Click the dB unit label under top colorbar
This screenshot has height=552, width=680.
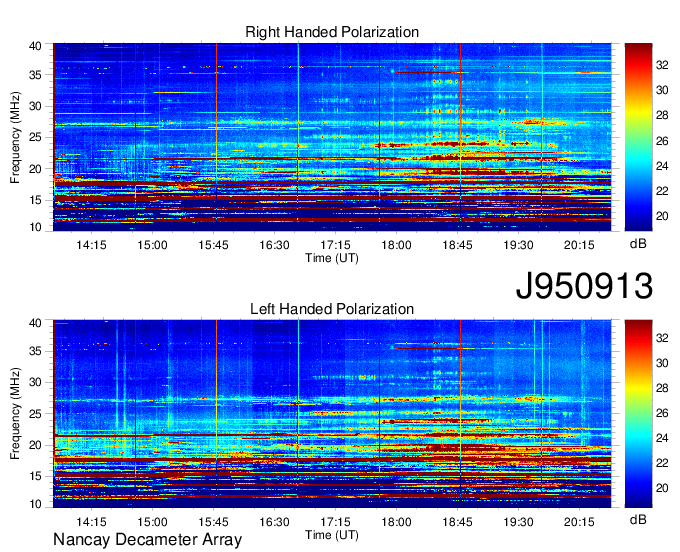pyautogui.click(x=638, y=244)
